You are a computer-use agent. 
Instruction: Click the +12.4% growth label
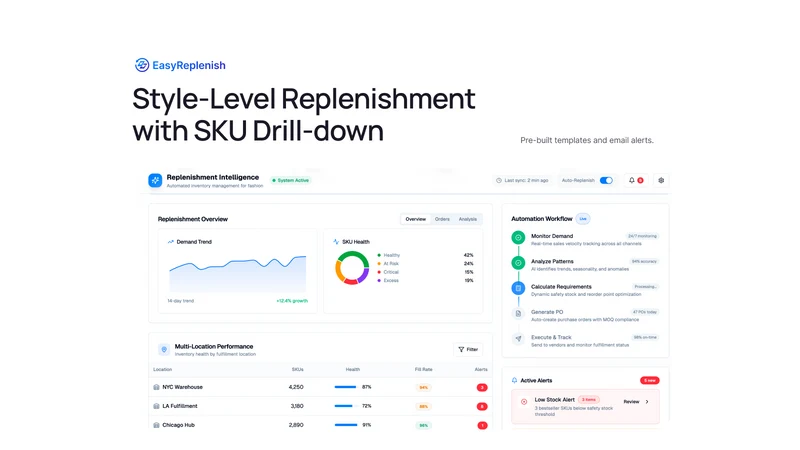tap(292, 301)
